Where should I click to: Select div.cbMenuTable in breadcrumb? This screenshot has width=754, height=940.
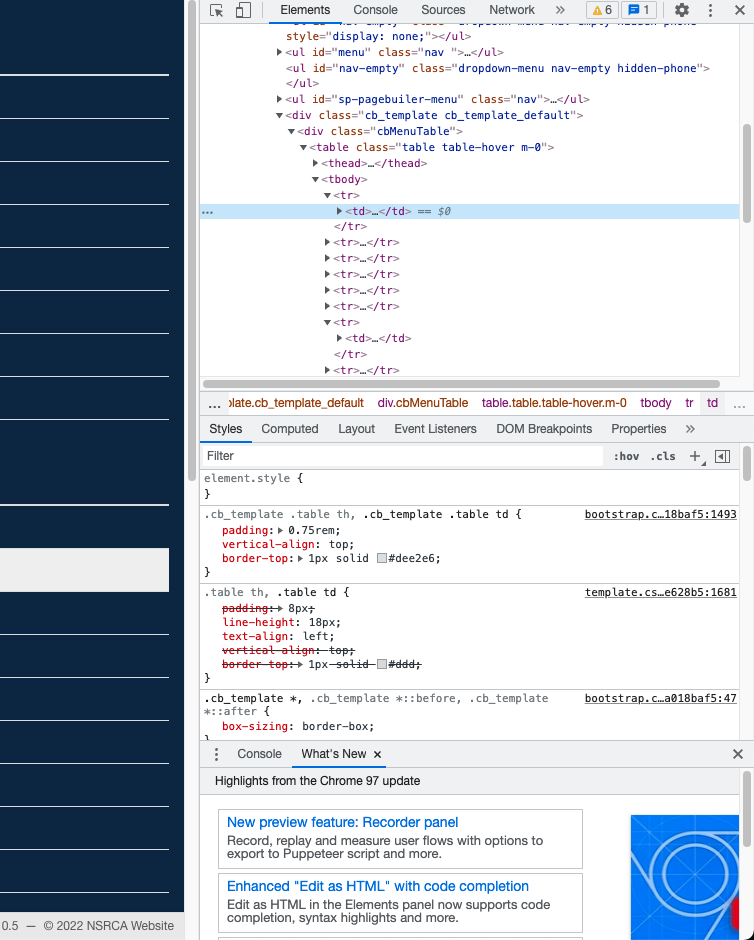(423, 403)
